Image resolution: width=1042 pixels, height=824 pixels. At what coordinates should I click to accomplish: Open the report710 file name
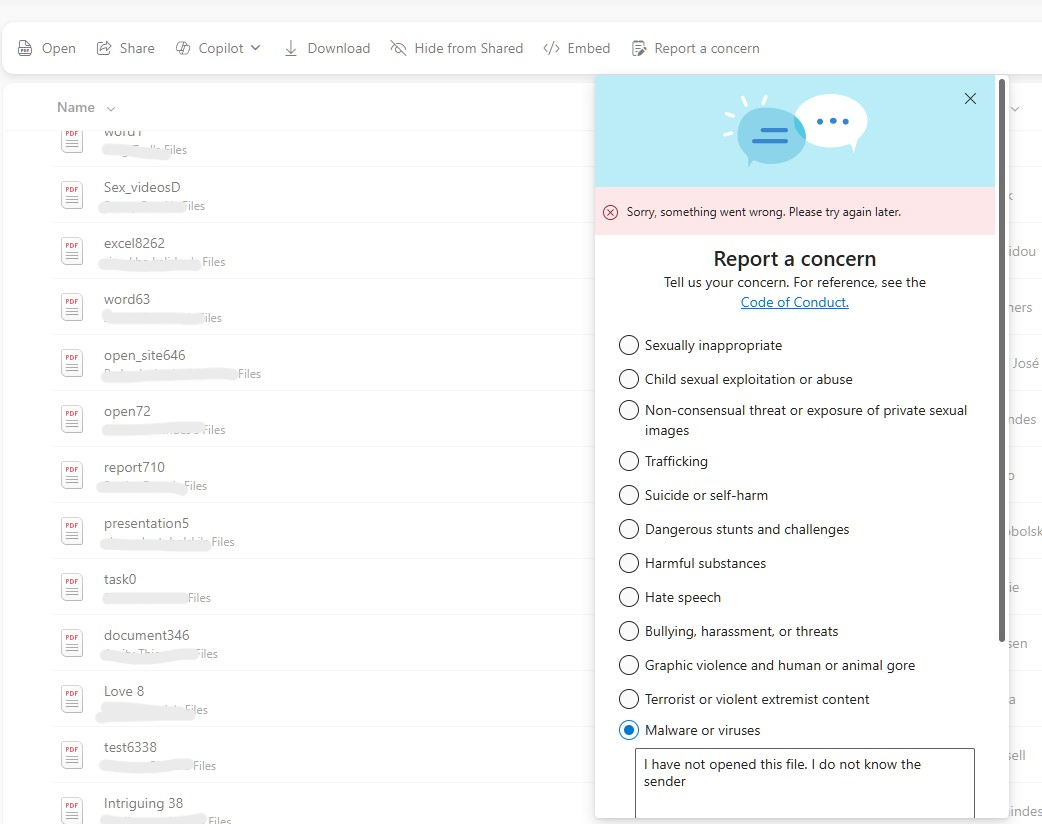tap(134, 467)
